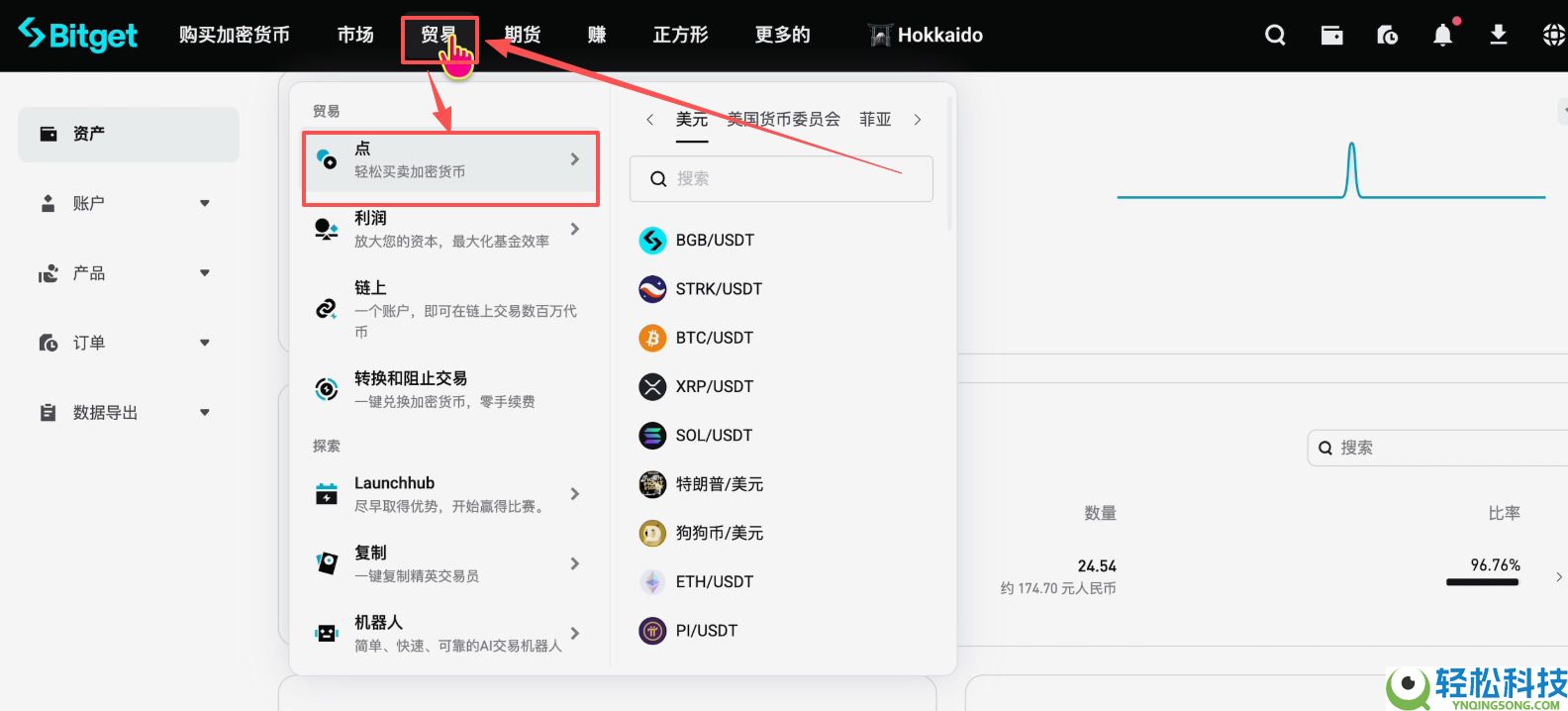Open the Hokkaido link
Screen dimensions: 1568x711
click(x=926, y=36)
